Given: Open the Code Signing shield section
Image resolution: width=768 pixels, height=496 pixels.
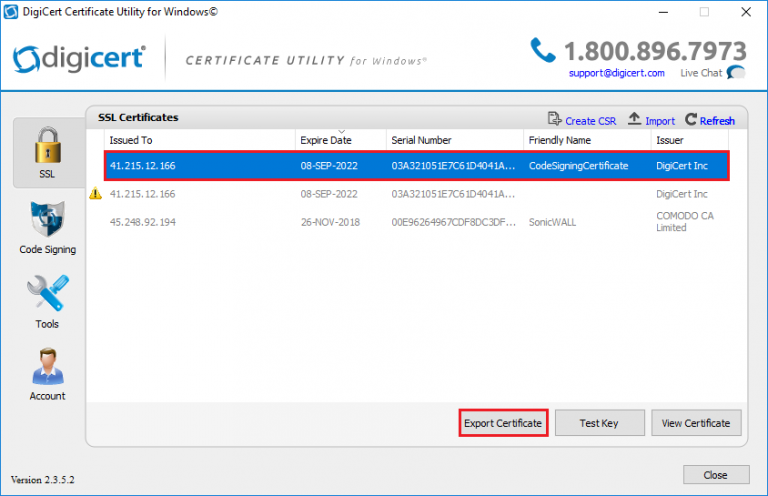Looking at the screenshot, I should pyautogui.click(x=48, y=228).
